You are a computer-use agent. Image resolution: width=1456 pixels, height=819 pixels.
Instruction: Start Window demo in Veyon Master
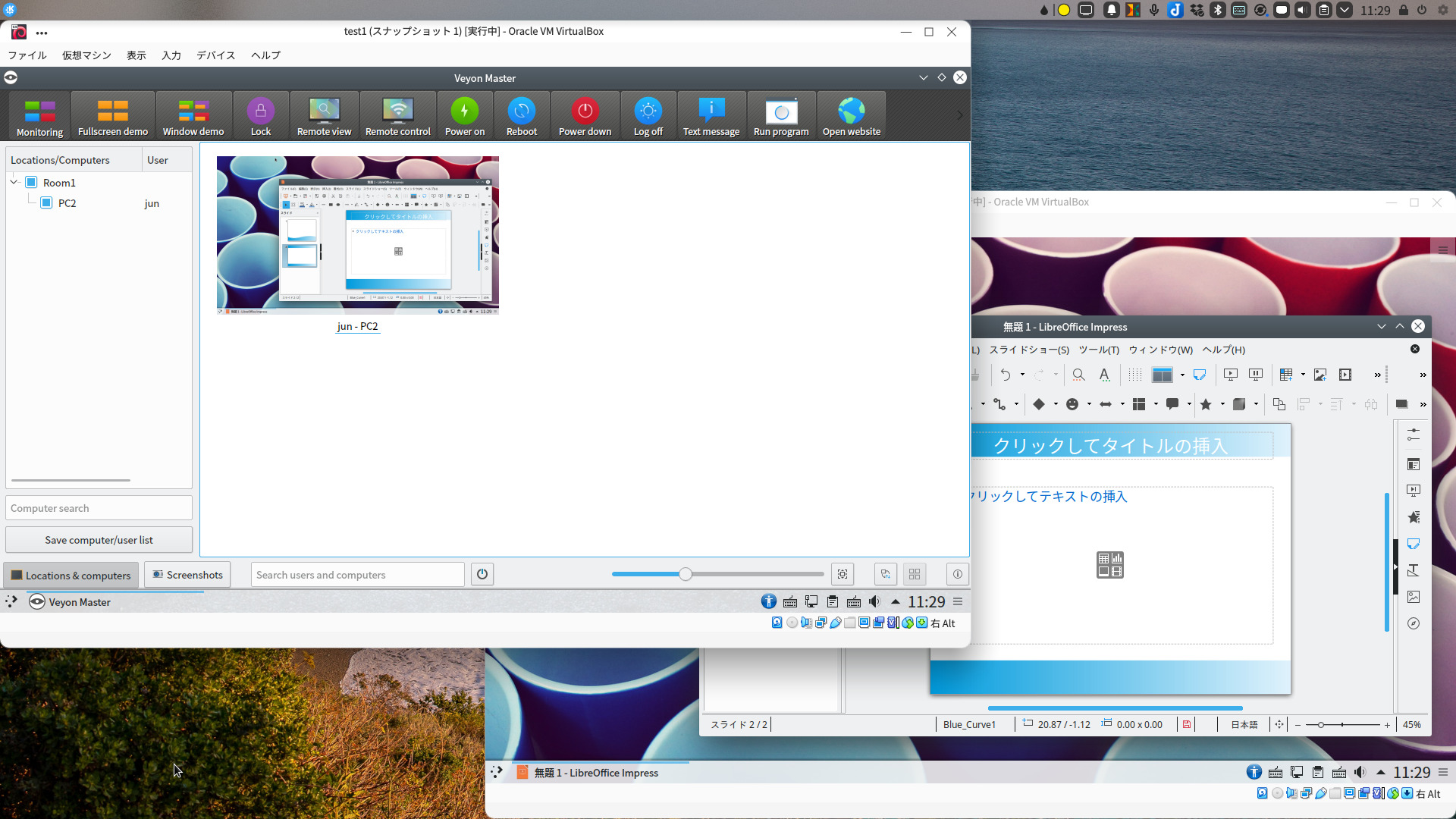[193, 116]
